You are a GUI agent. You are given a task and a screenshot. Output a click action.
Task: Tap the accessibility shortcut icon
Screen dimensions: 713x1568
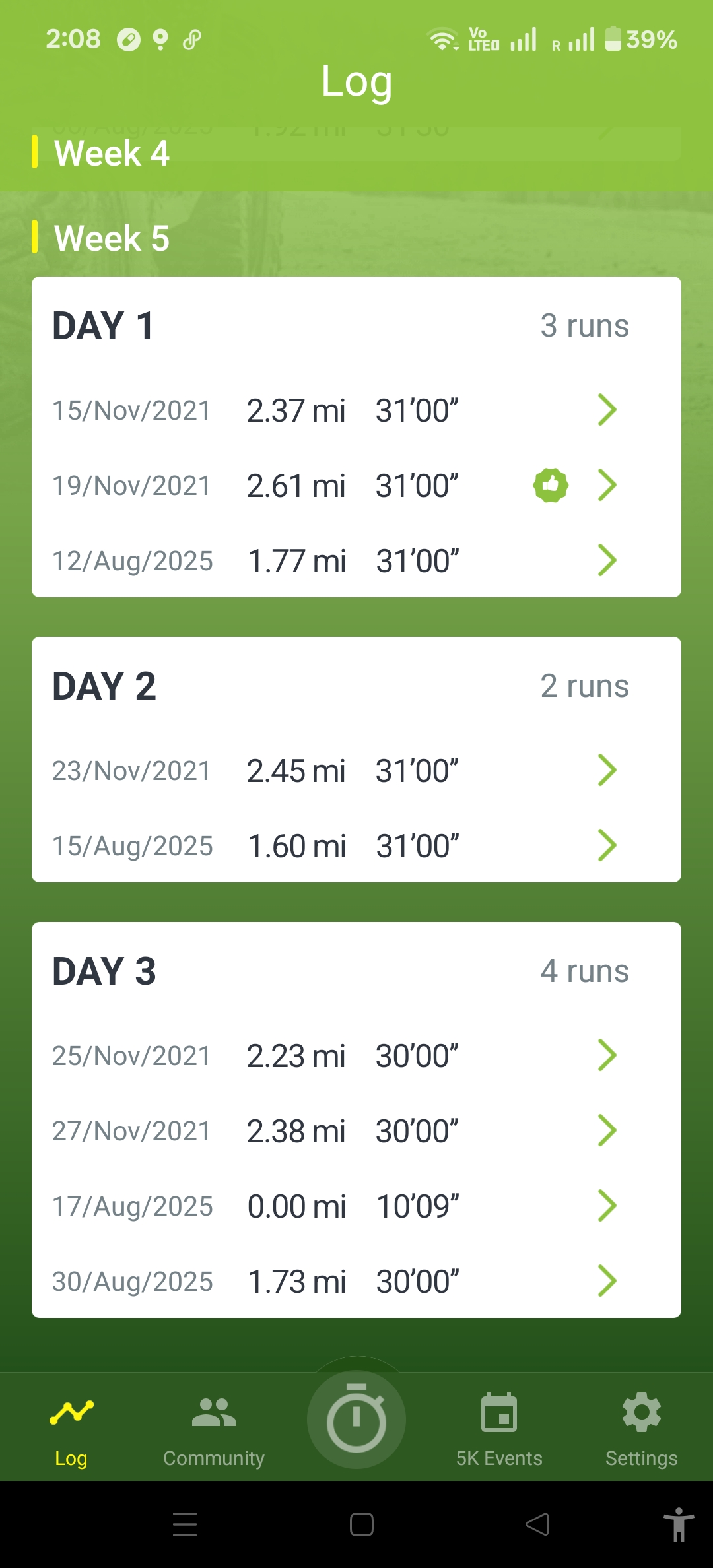point(678,1524)
